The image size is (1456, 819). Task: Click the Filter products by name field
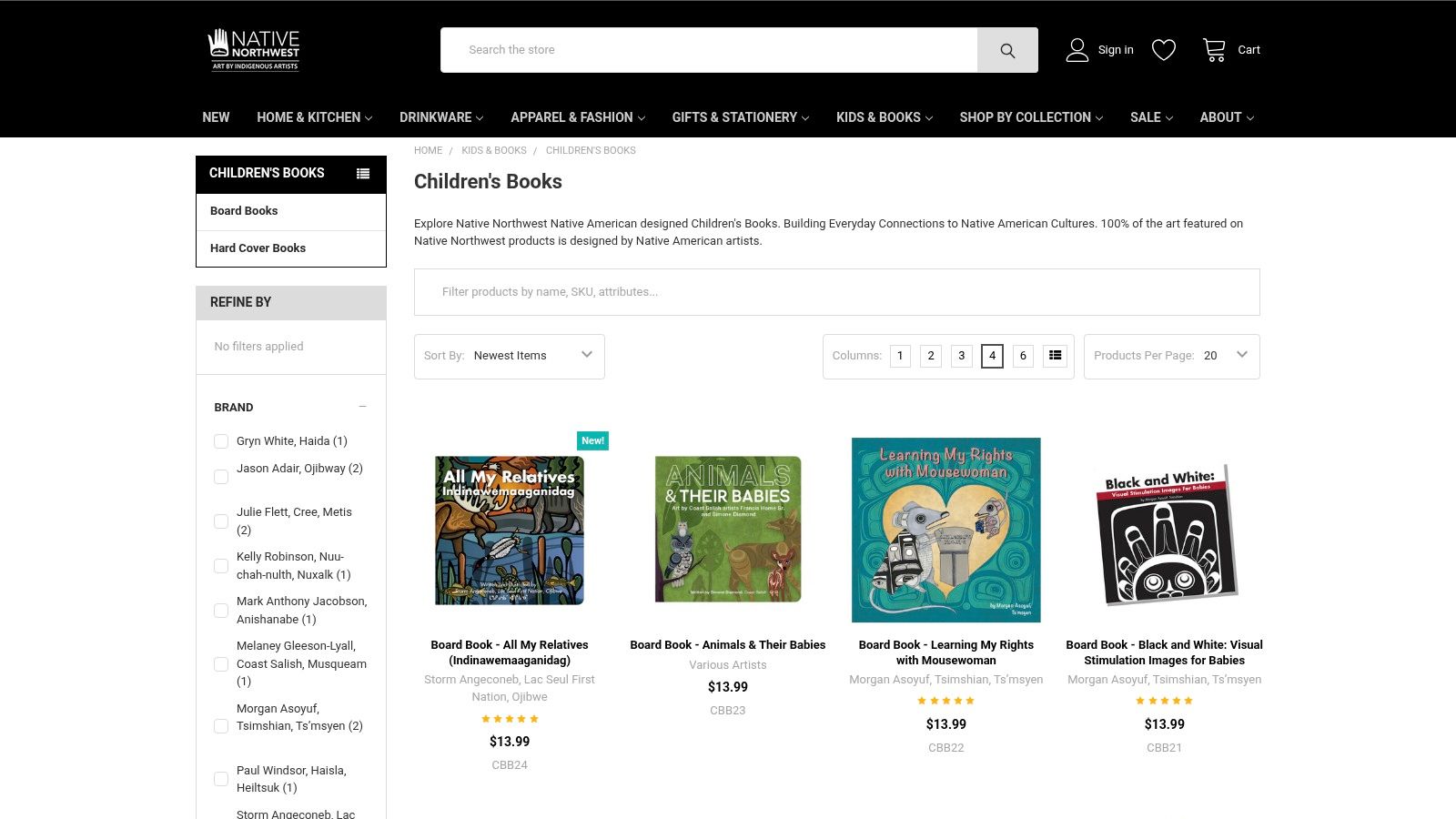tap(837, 292)
